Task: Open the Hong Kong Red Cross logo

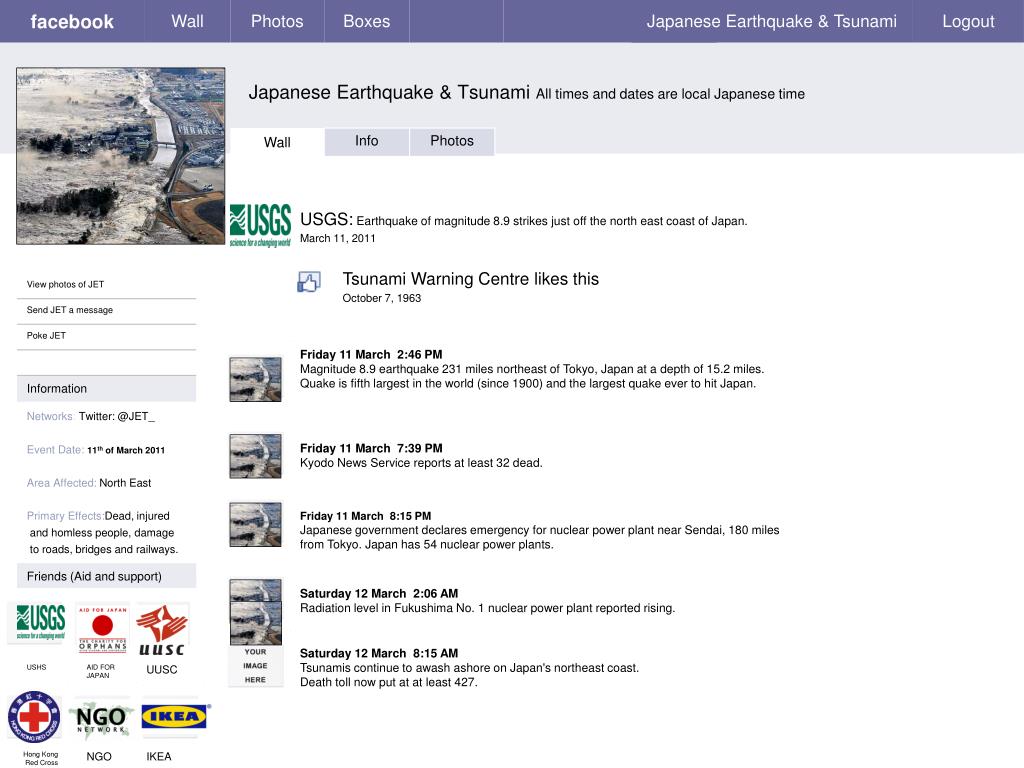Action: 34,717
